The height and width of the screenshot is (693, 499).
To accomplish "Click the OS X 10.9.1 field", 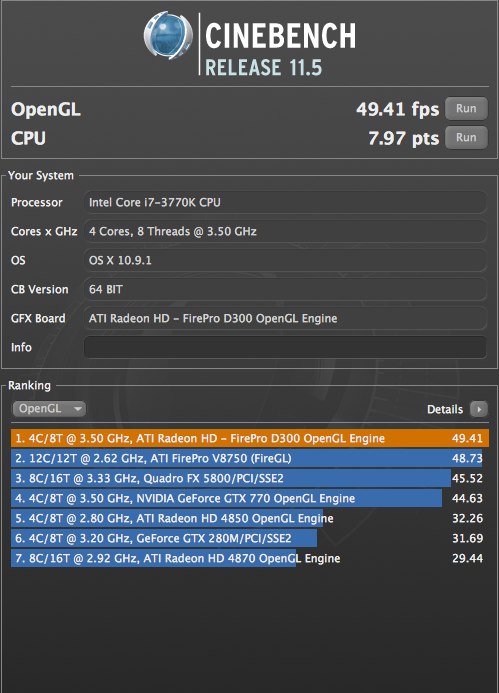I will point(285,260).
